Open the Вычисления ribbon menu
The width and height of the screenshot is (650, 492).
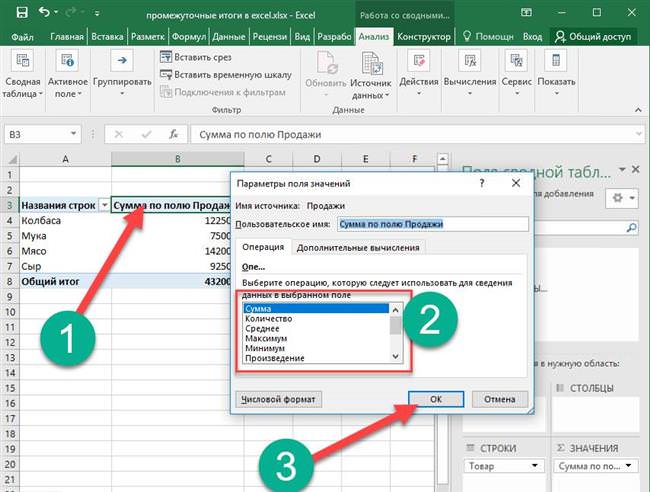click(470, 75)
